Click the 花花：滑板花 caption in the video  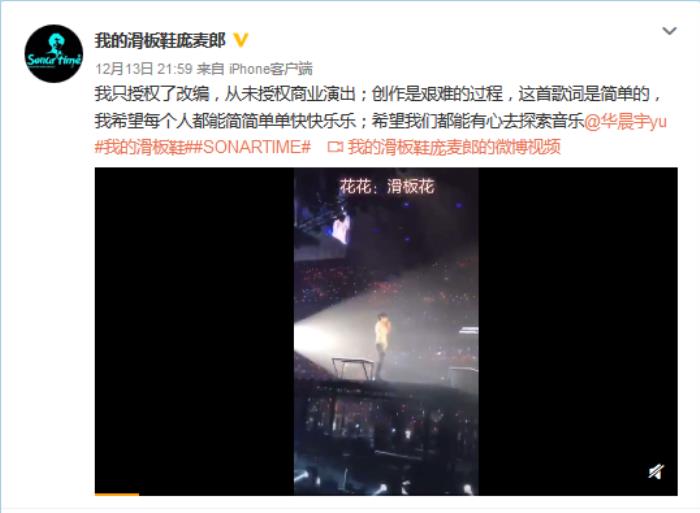point(387,186)
